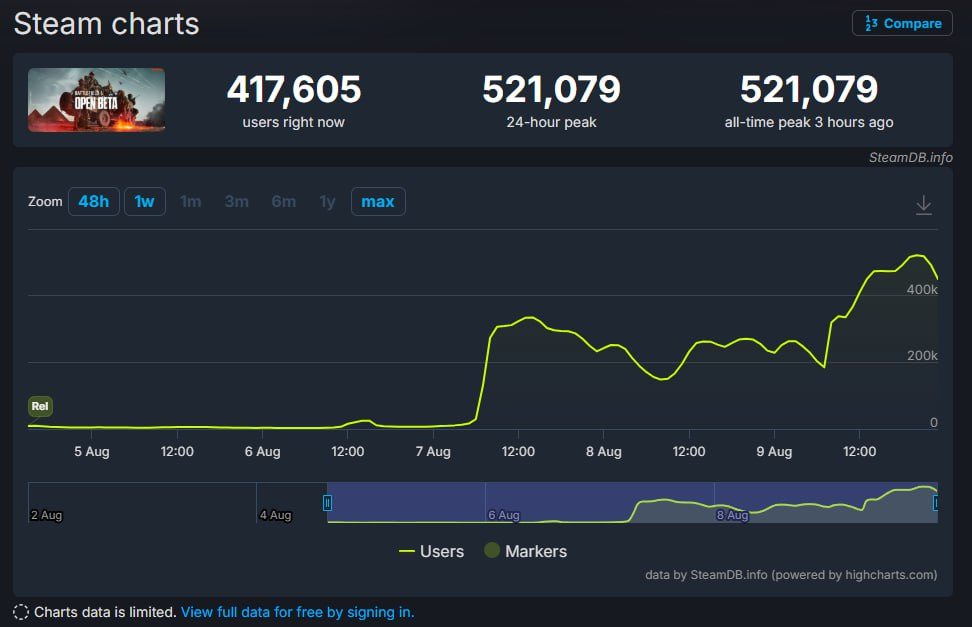Click the 400k y-axis label
Image resolution: width=972 pixels, height=627 pixels.
pos(922,290)
